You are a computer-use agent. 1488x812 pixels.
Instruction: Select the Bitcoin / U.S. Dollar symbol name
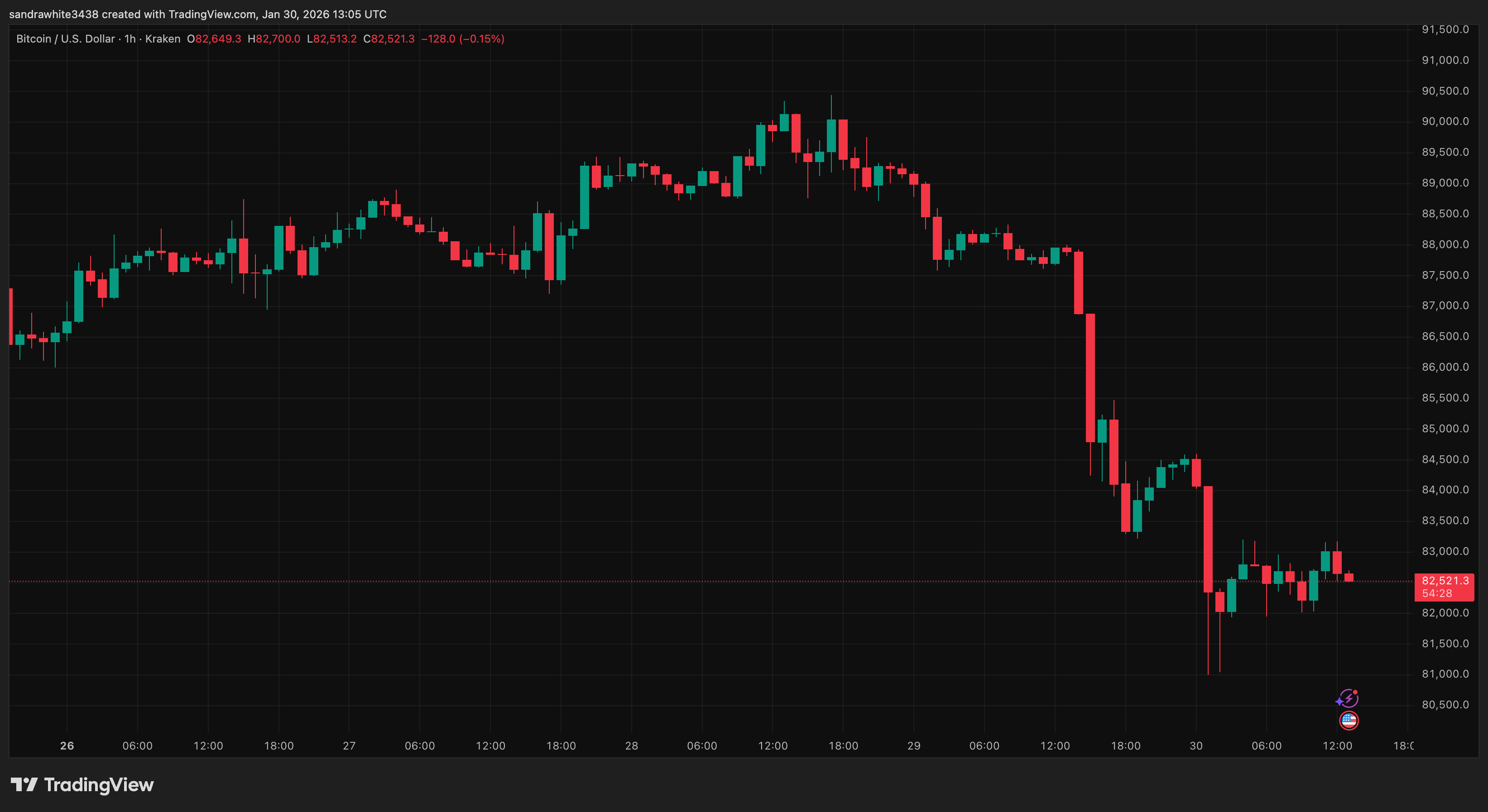[65, 38]
